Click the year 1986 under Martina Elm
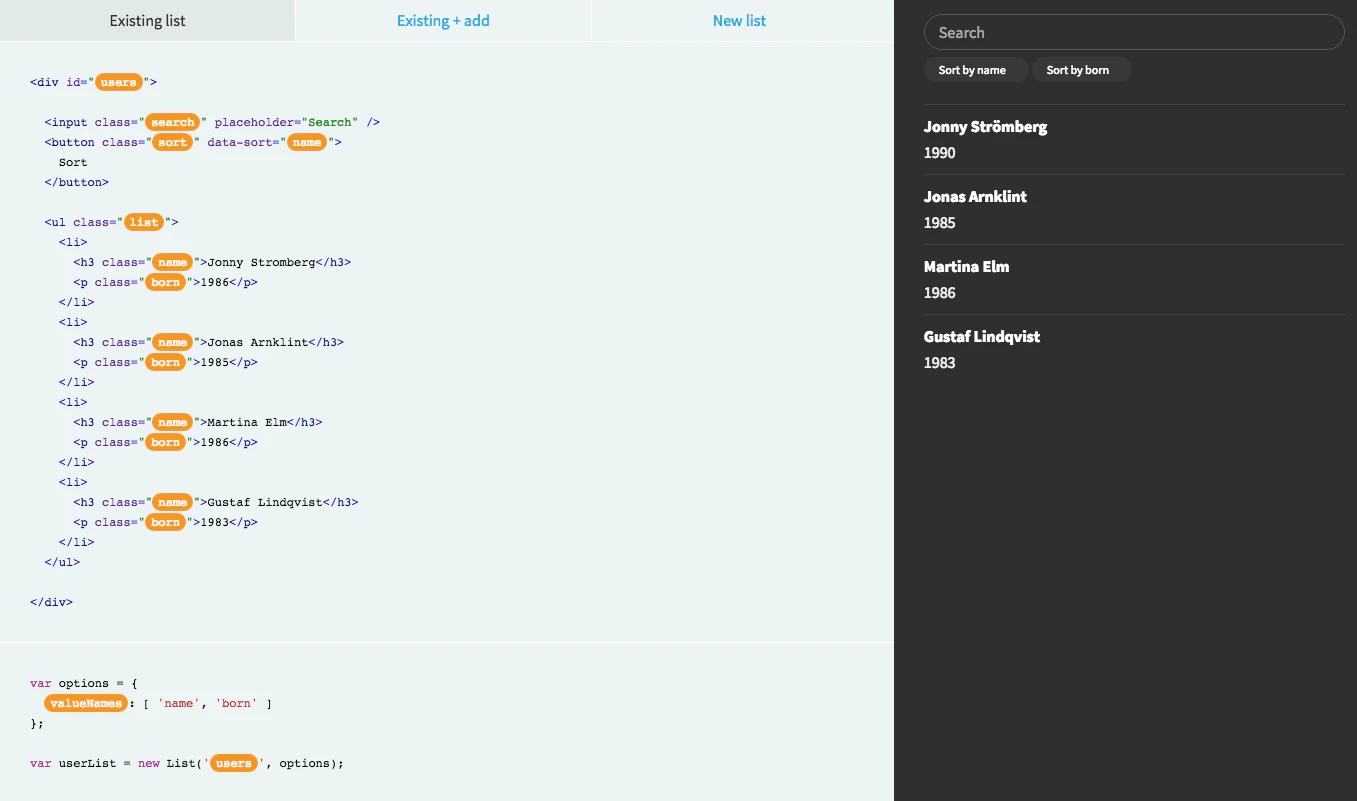Screen dimensions: 1357x801 [x=939, y=293]
